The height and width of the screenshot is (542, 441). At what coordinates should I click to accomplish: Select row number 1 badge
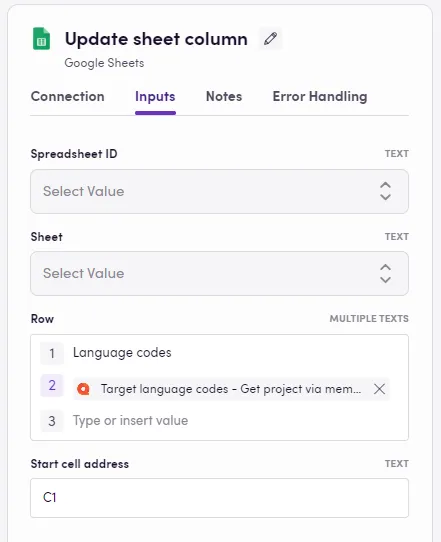52,353
